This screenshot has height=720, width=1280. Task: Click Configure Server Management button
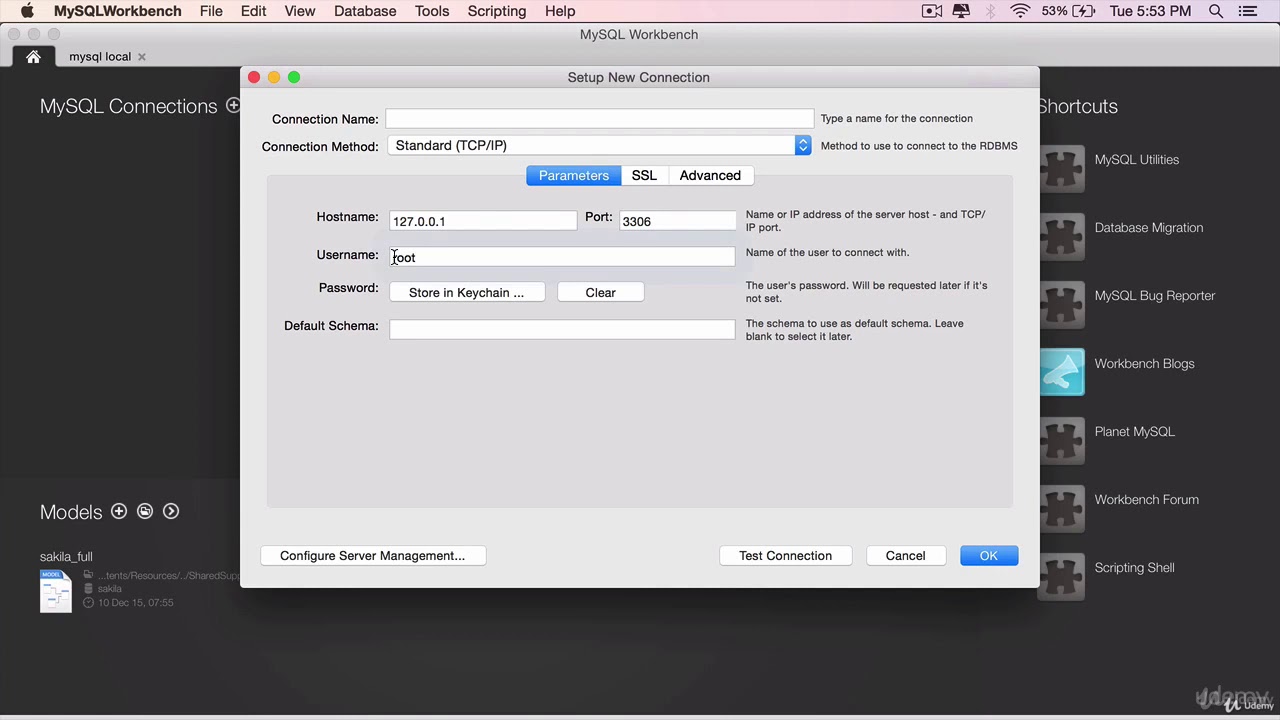click(x=373, y=555)
